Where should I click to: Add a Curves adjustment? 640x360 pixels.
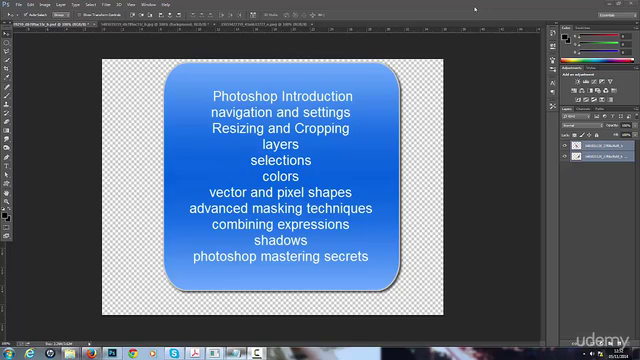[594, 82]
